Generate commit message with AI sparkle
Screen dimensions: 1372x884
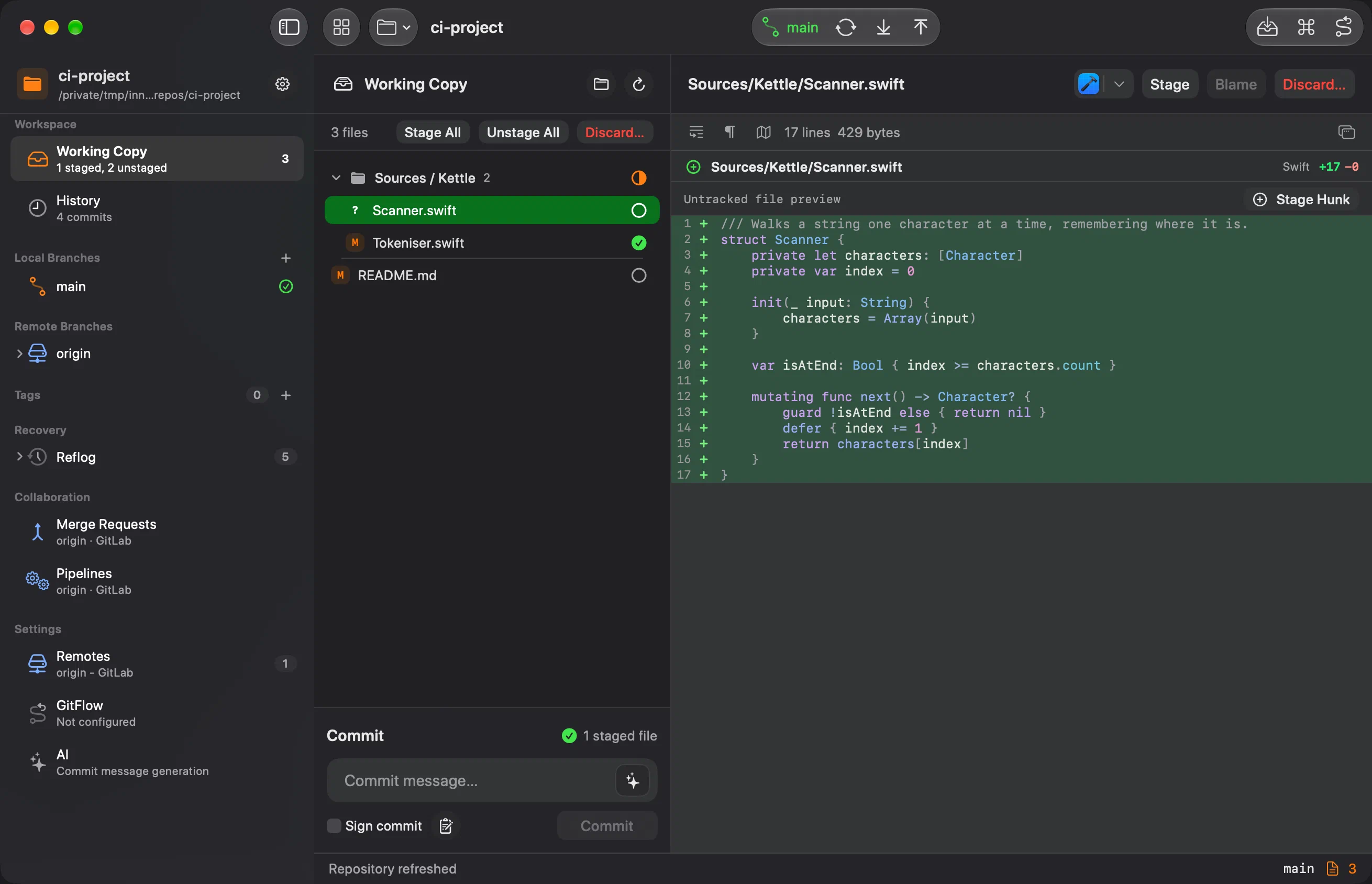[x=633, y=780]
